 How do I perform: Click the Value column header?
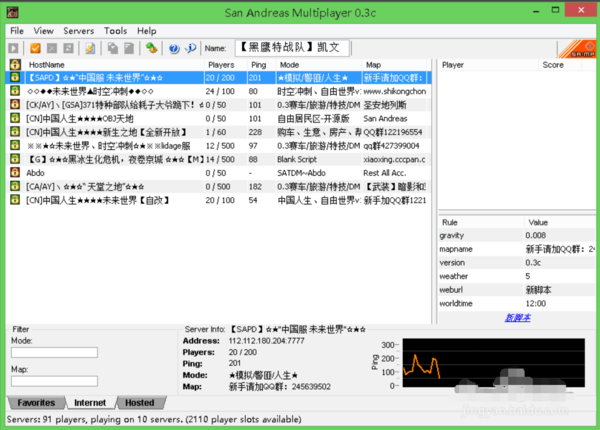[560, 223]
